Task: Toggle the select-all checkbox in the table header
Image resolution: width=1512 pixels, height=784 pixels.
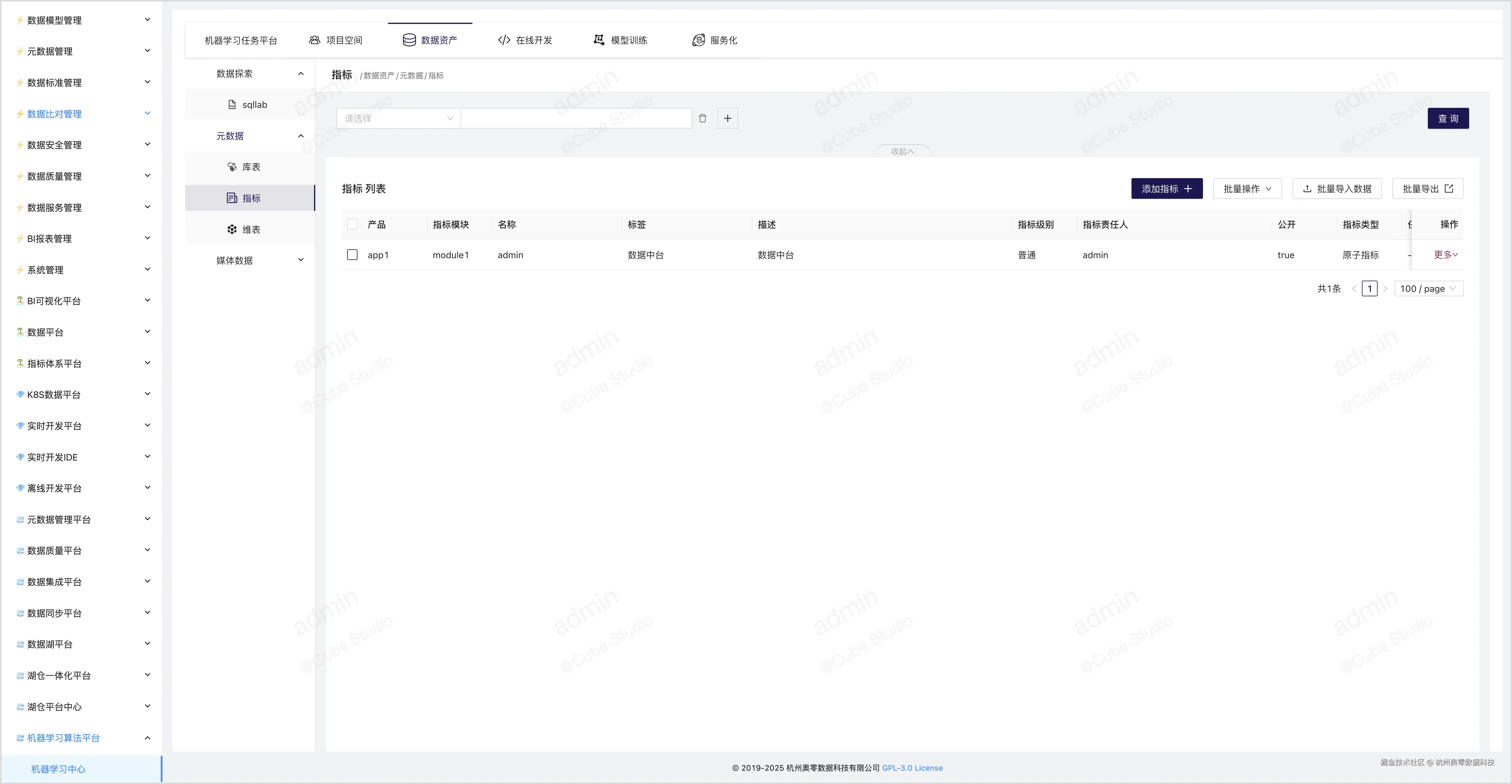Action: click(x=352, y=224)
